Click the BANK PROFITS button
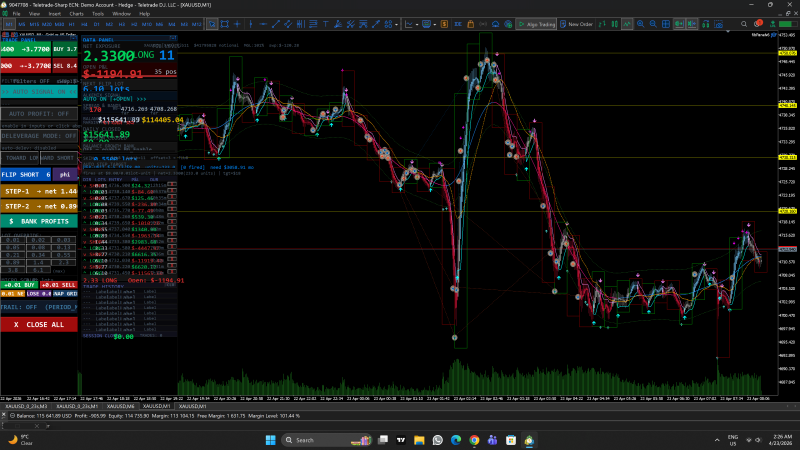800x450 pixels. (x=39, y=221)
